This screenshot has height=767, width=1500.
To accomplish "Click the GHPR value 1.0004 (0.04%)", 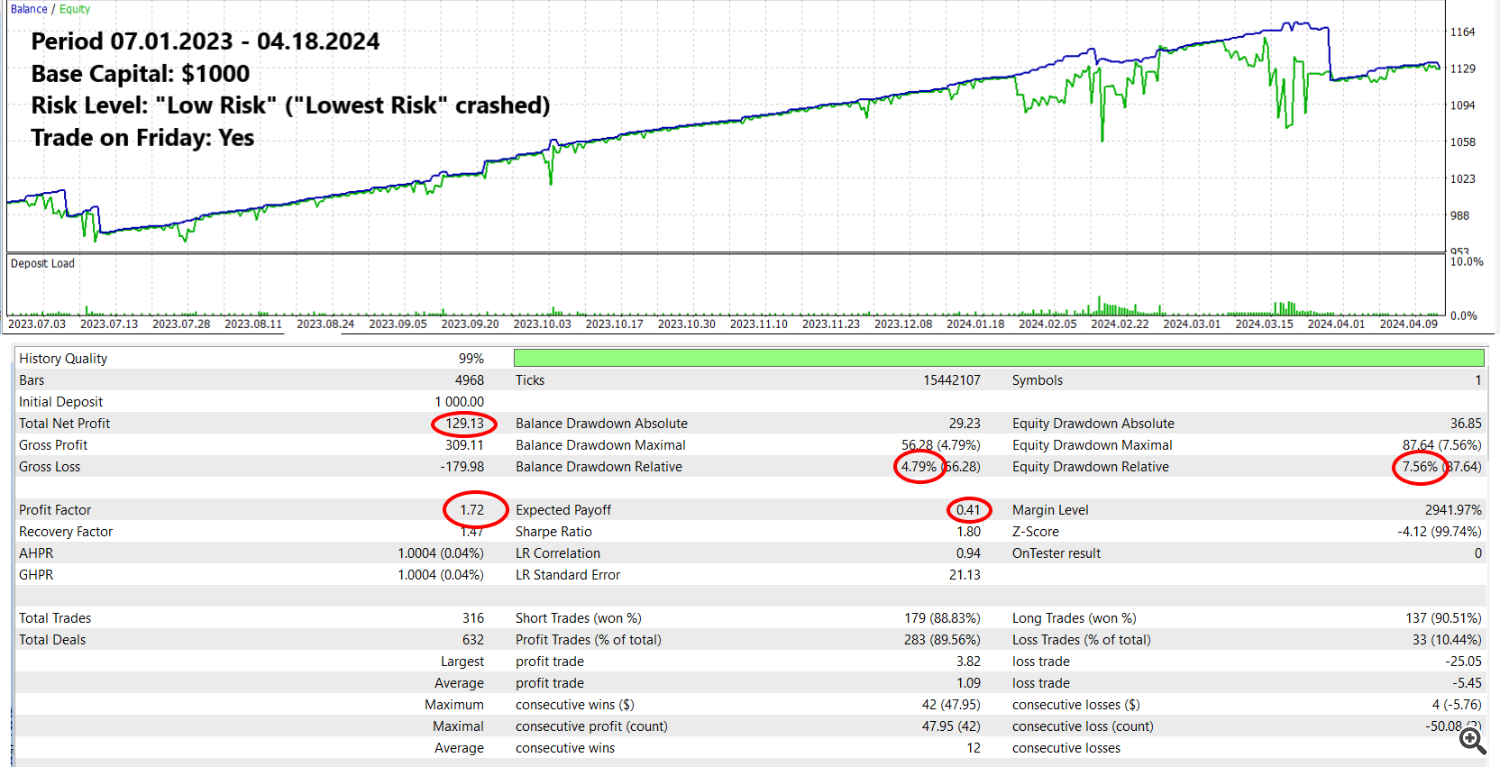I will tap(441, 575).
